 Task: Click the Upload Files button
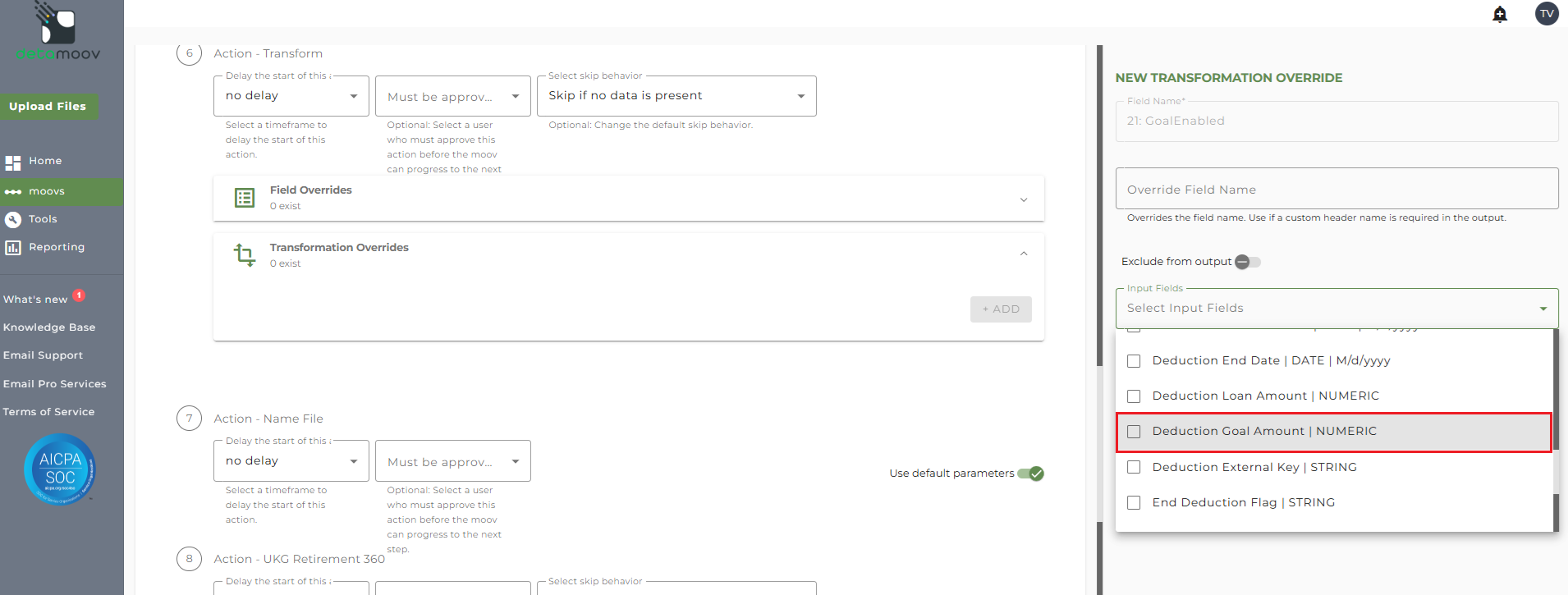coord(48,106)
